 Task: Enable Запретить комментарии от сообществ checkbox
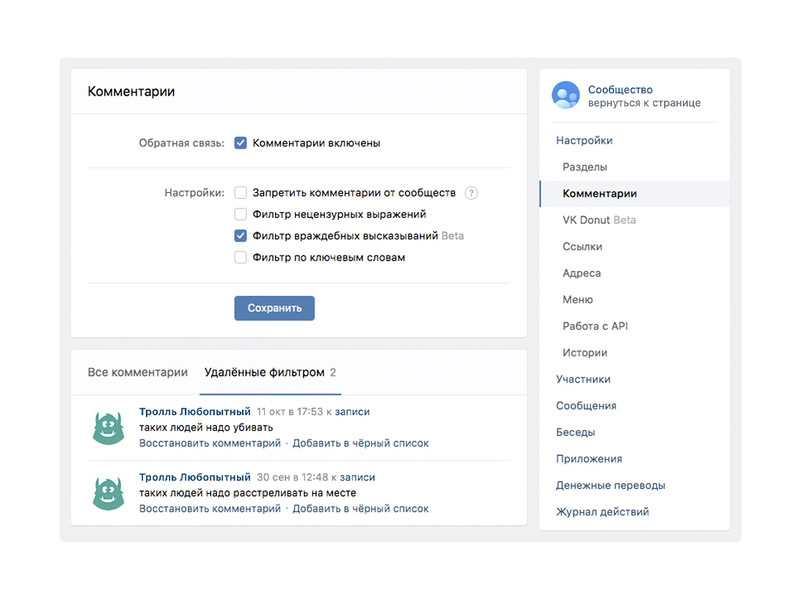(241, 192)
